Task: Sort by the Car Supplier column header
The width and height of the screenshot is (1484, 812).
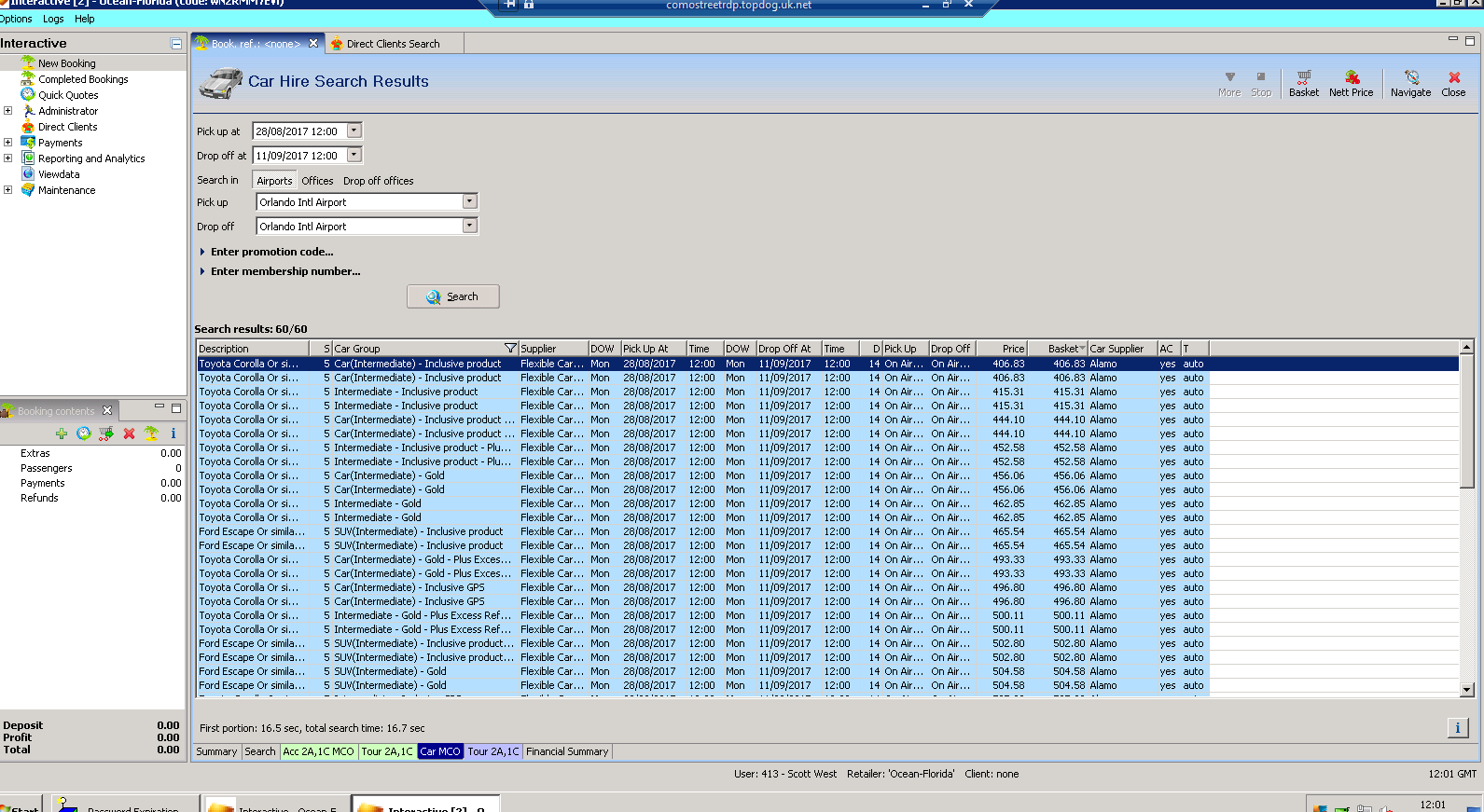Action: click(1122, 349)
